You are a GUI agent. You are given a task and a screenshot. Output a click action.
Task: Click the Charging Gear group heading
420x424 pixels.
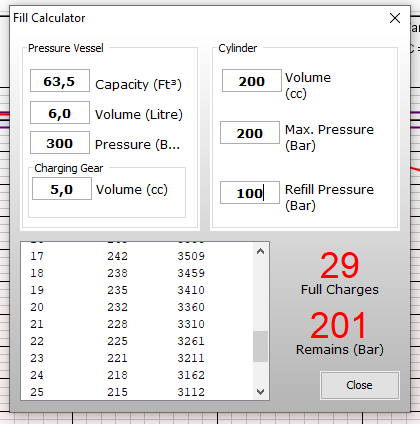[x=69, y=168]
